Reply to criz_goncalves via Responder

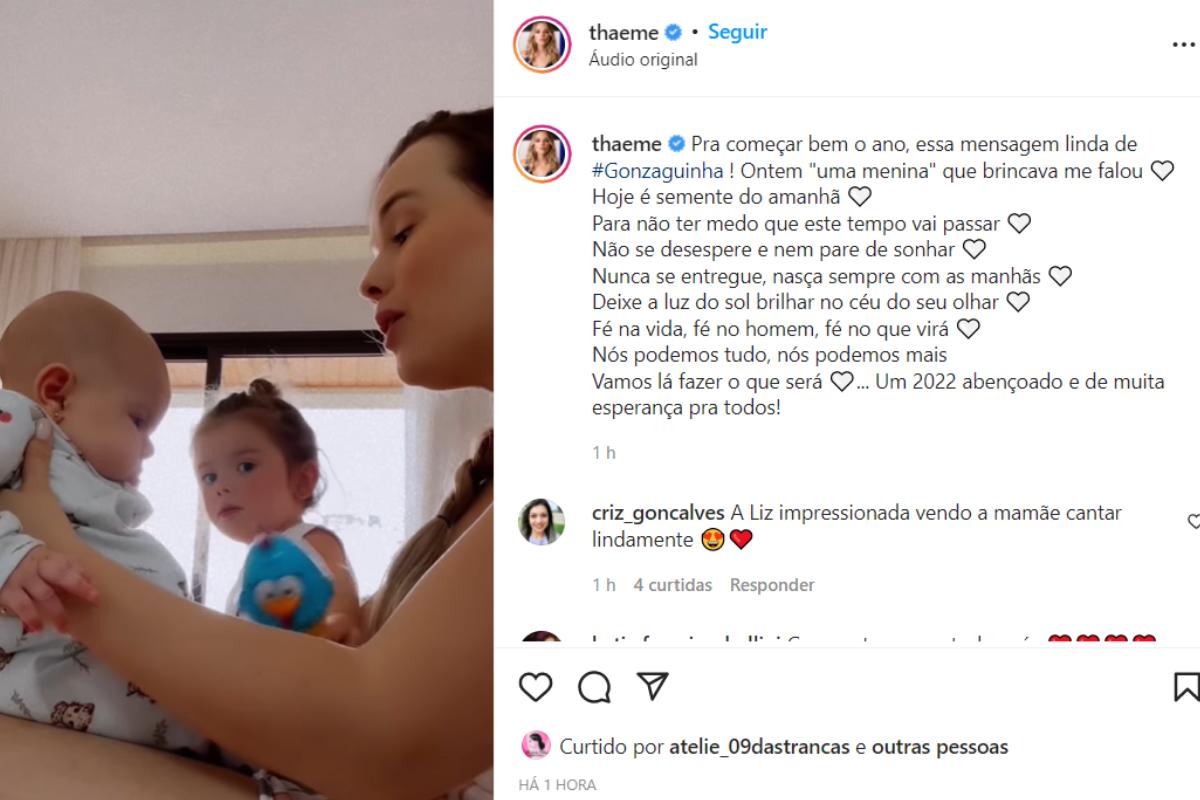772,585
